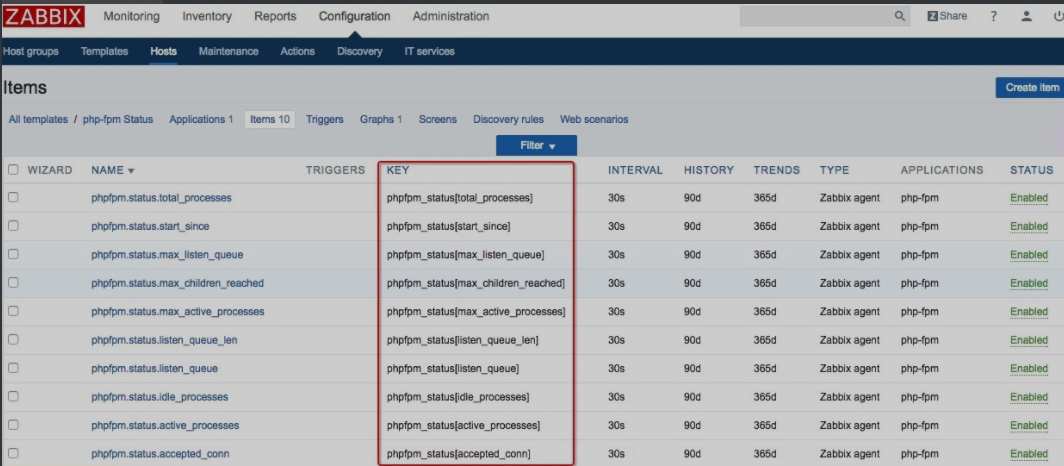Screen dimensions: 1064x466
Task: Sort by the TYPE column header
Action: coord(834,170)
